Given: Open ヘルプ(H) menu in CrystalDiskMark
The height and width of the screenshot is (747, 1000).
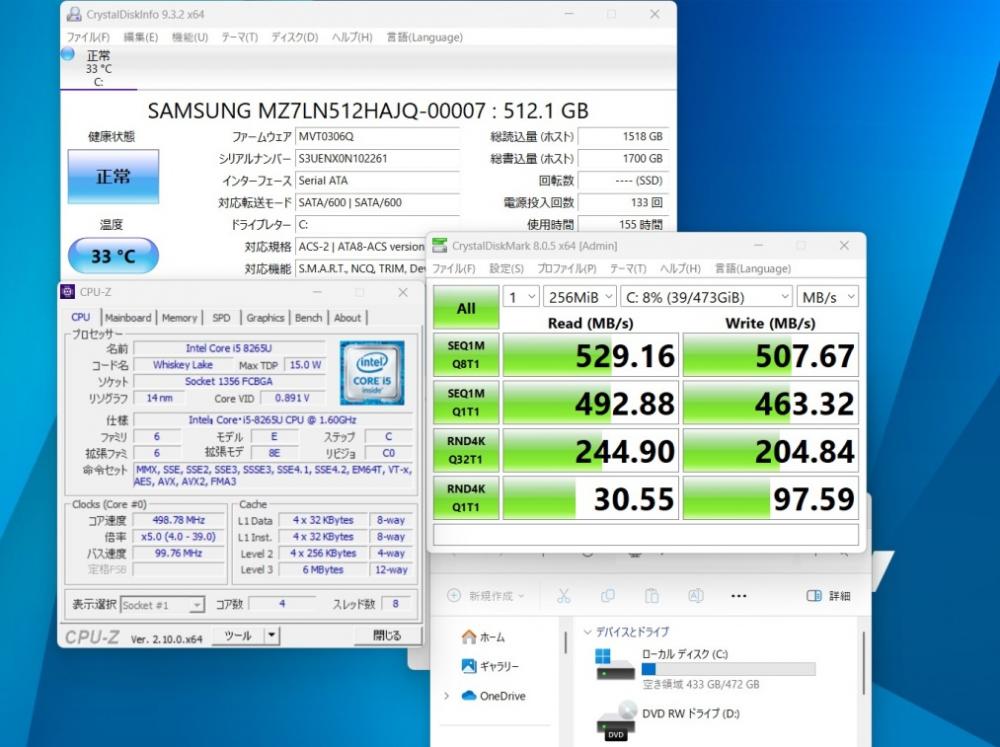Looking at the screenshot, I should pyautogui.click(x=680, y=269).
